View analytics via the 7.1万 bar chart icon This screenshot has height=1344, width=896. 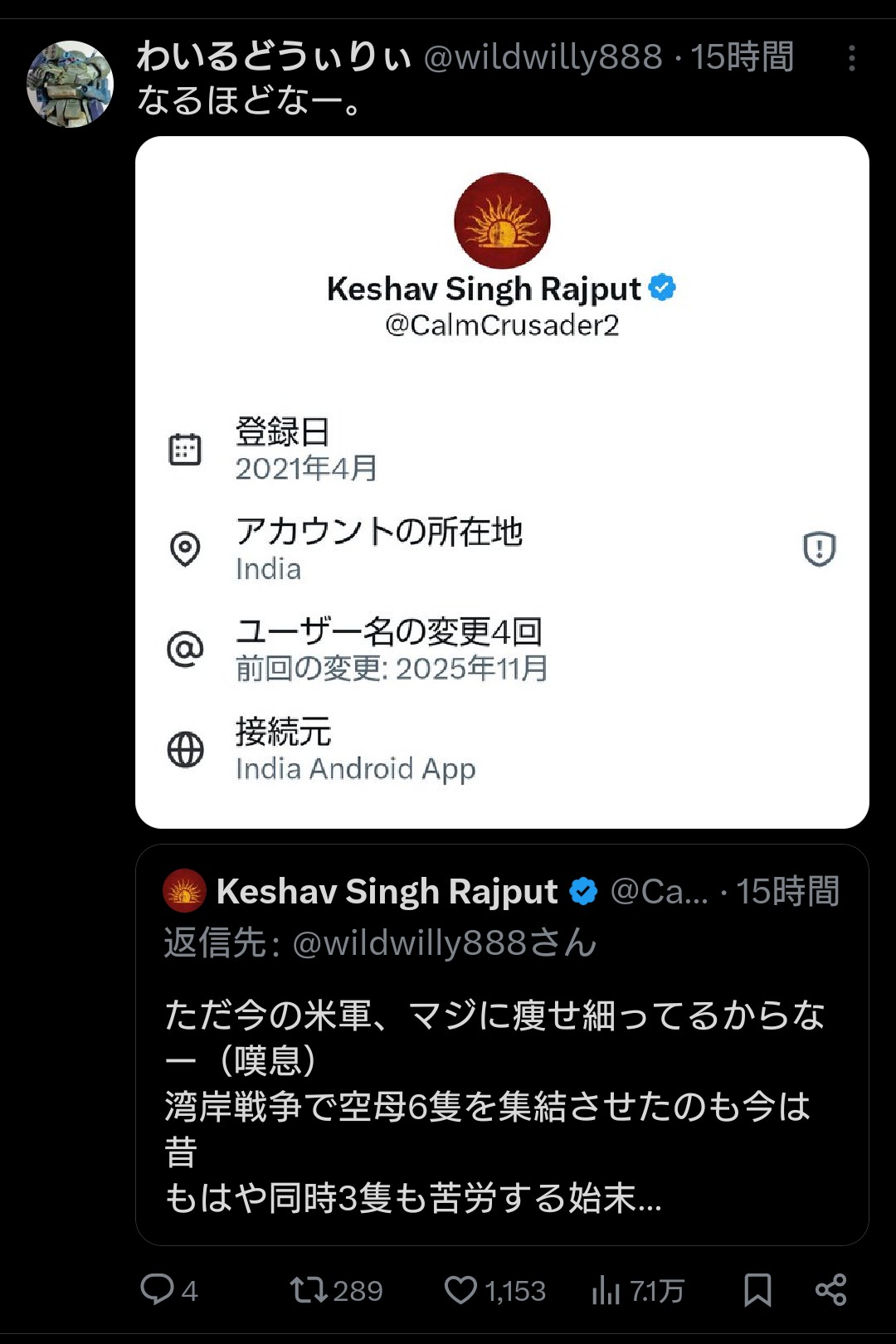(x=606, y=1290)
